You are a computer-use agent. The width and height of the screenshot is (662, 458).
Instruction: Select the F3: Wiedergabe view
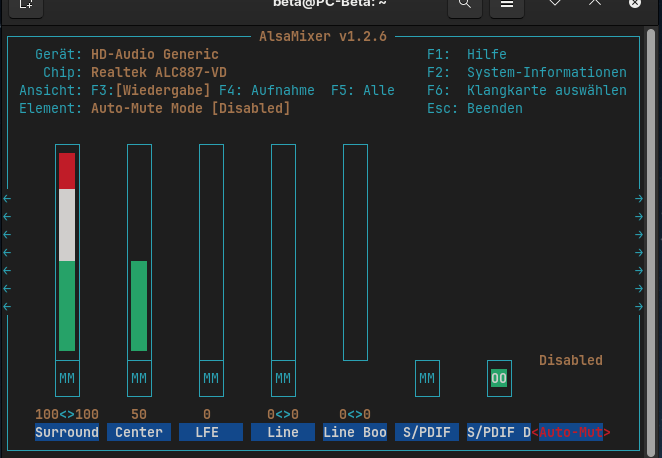click(143, 90)
